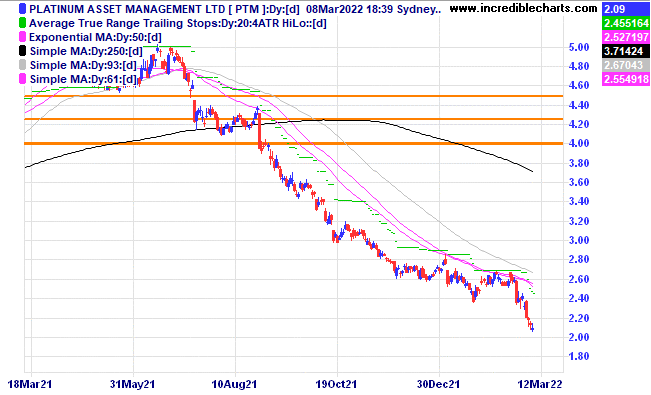Click the 5.00 price axis label
This screenshot has height=395, width=651.
(579, 47)
